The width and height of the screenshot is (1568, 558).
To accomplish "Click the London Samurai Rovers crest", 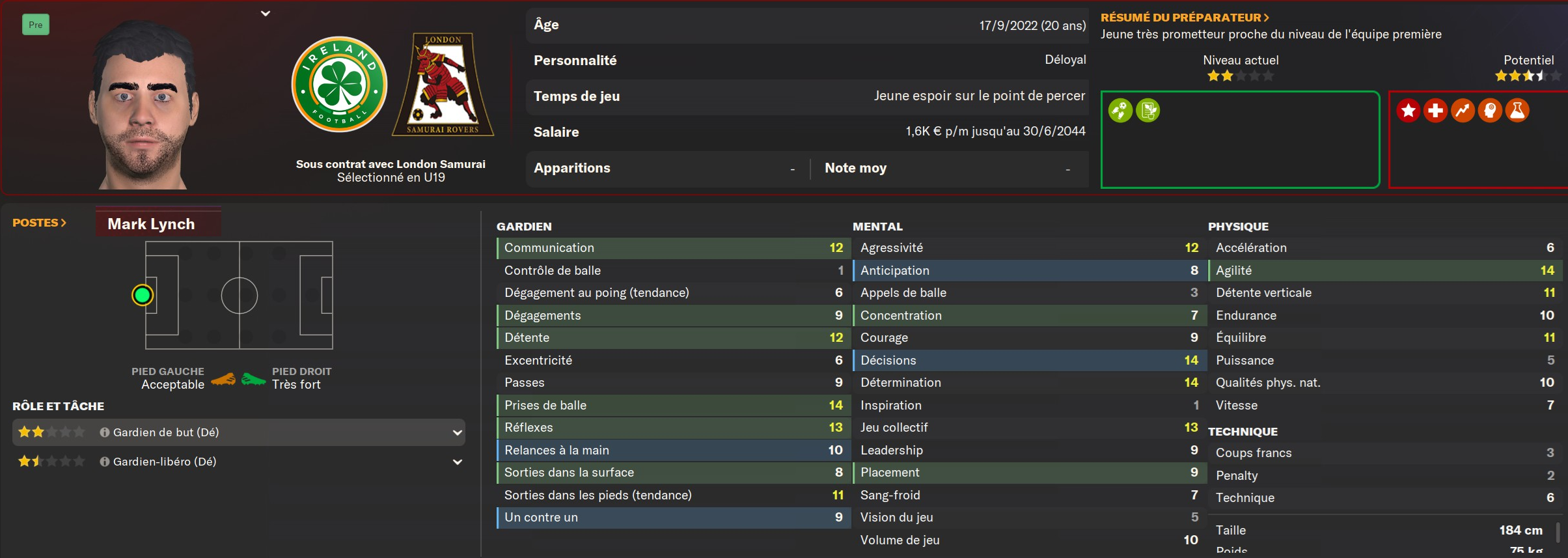I will click(443, 85).
